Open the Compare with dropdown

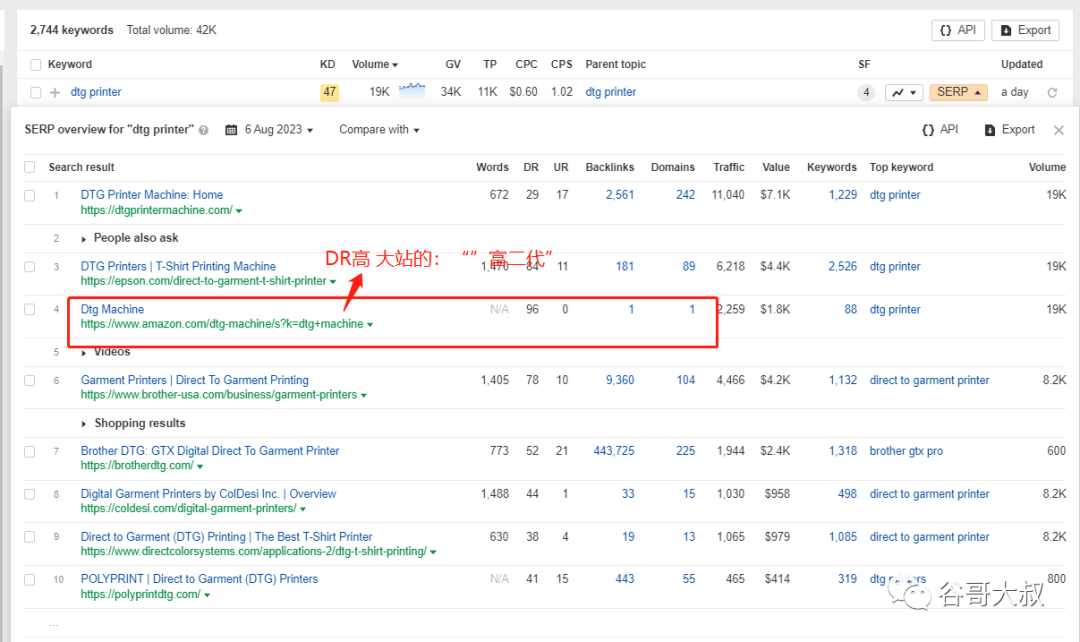(379, 130)
